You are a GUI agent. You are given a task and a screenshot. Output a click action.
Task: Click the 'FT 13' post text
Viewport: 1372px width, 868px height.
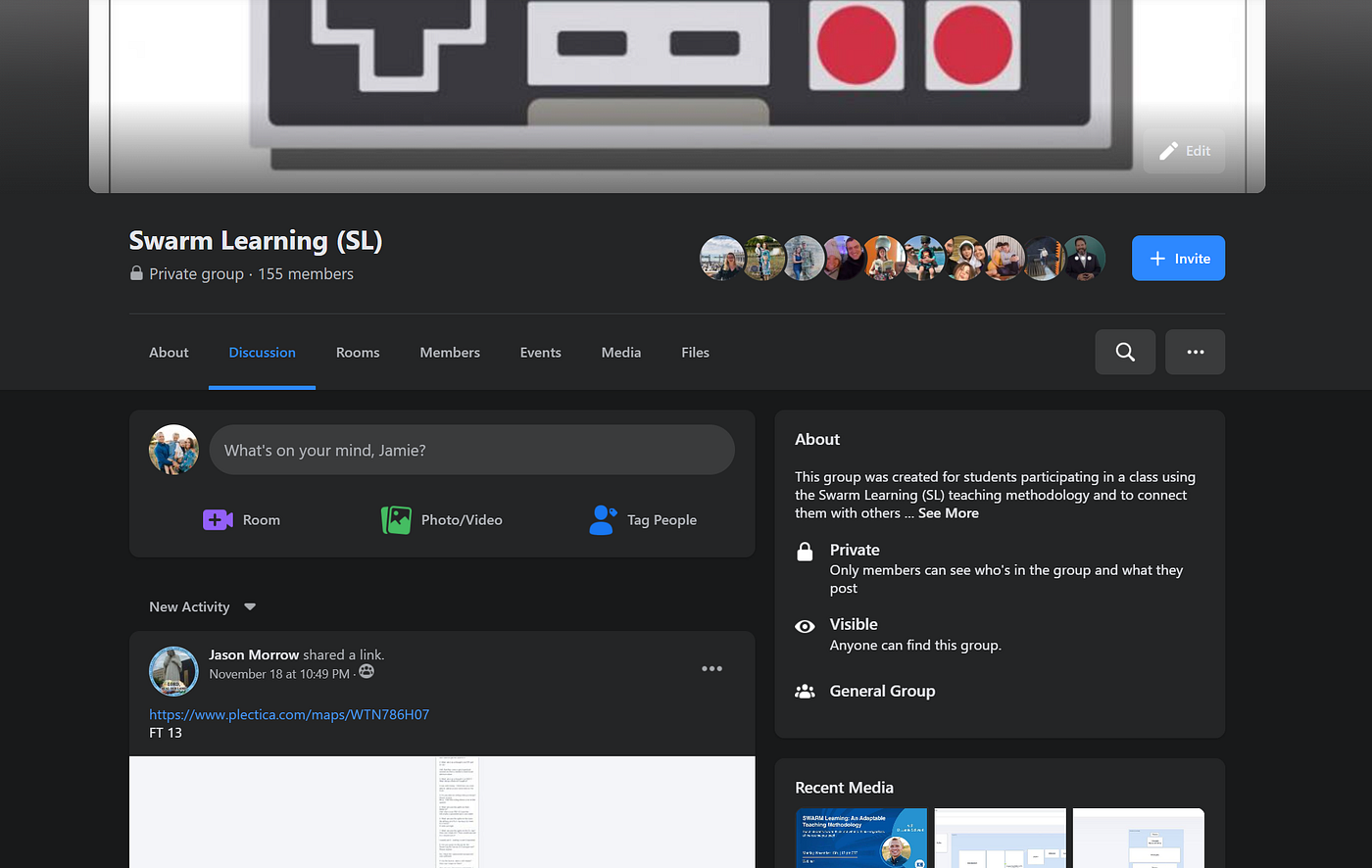point(166,733)
